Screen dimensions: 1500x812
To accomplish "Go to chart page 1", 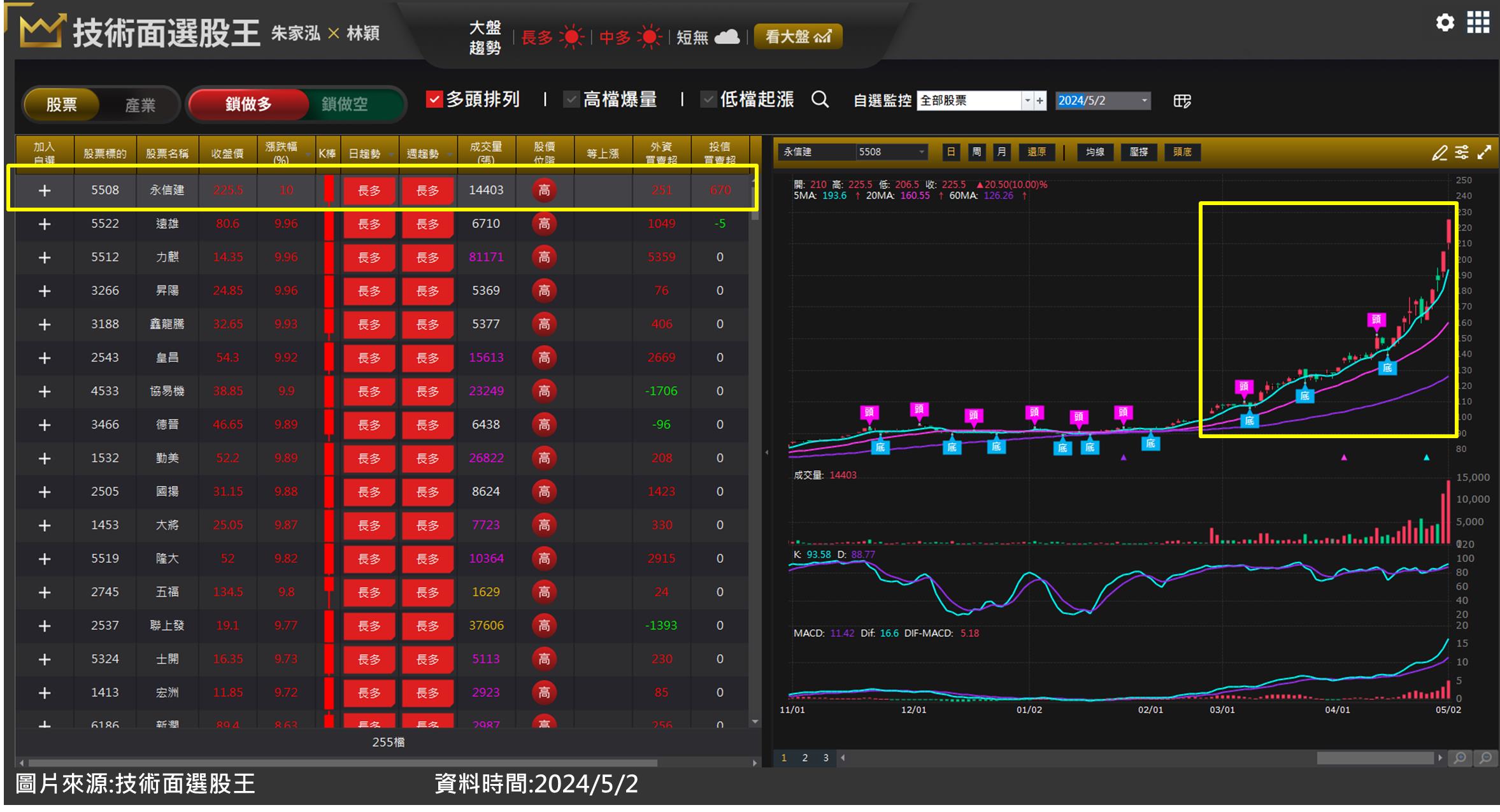I will 784,758.
